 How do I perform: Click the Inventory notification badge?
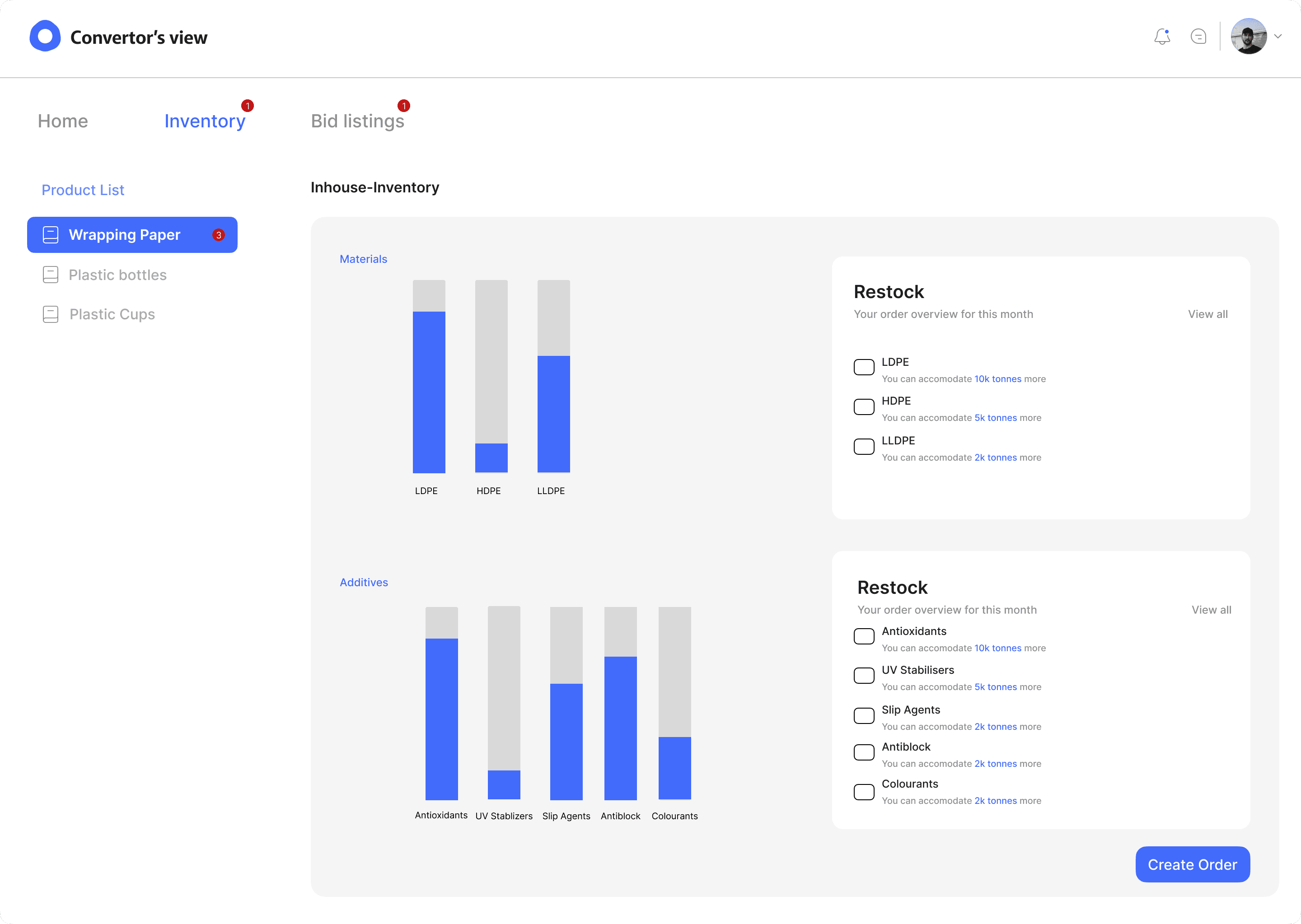[247, 106]
